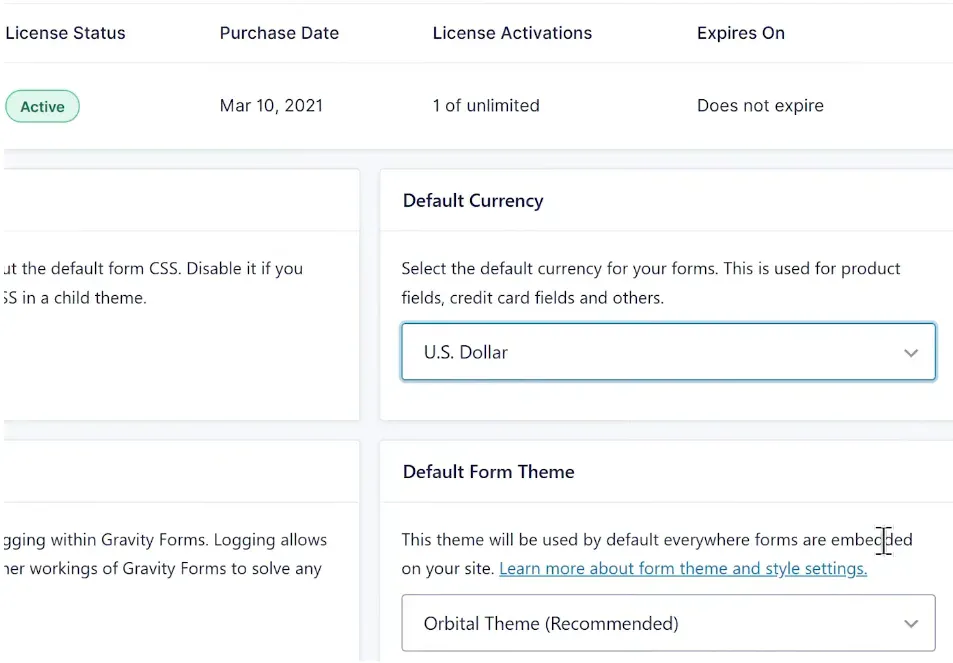
Task: Click the chevron arrow in the U.S. Dollar dropdown
Action: 910,353
